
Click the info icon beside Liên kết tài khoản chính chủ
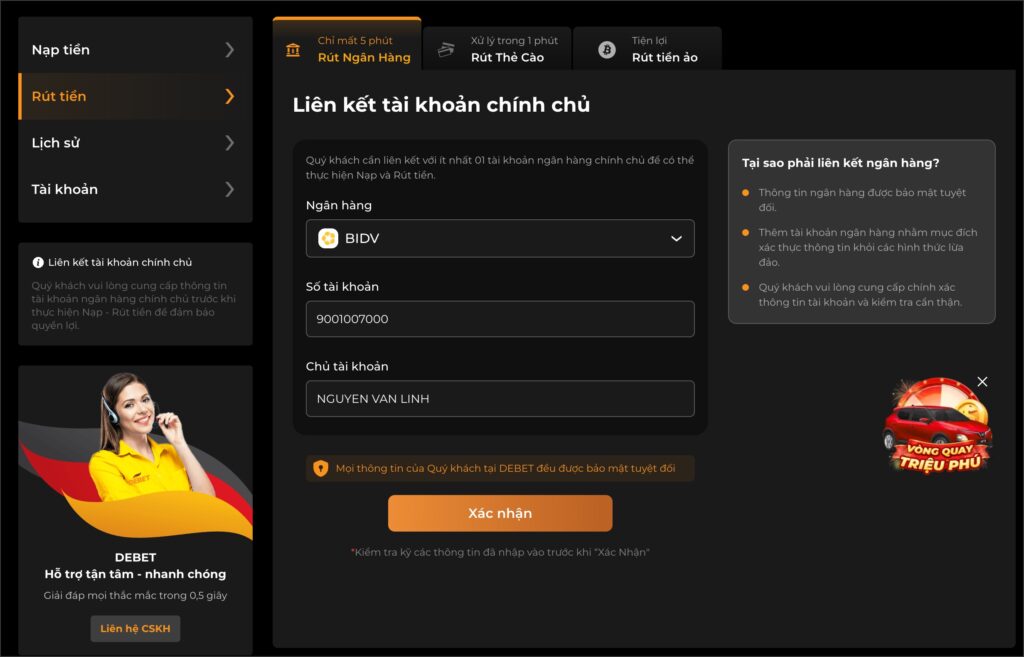click(x=38, y=263)
